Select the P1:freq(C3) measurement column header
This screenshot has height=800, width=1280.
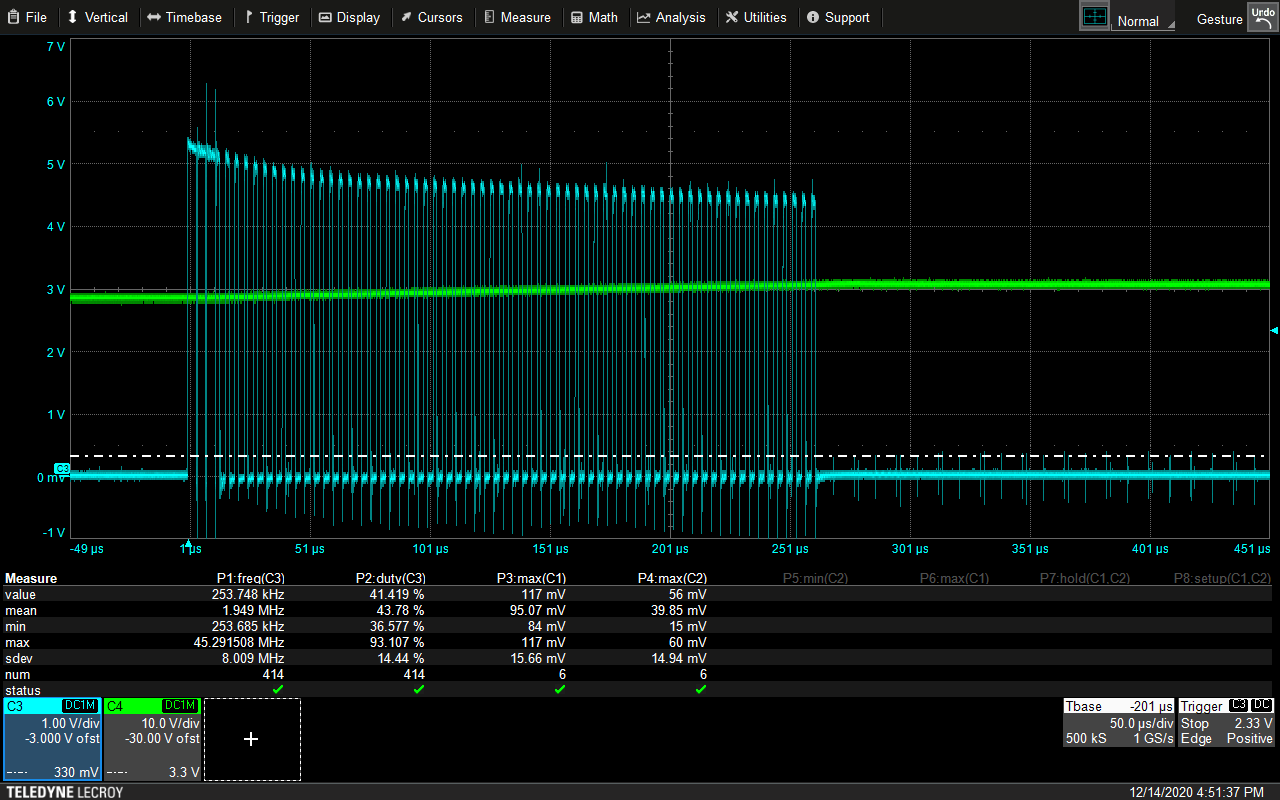[x=250, y=578]
